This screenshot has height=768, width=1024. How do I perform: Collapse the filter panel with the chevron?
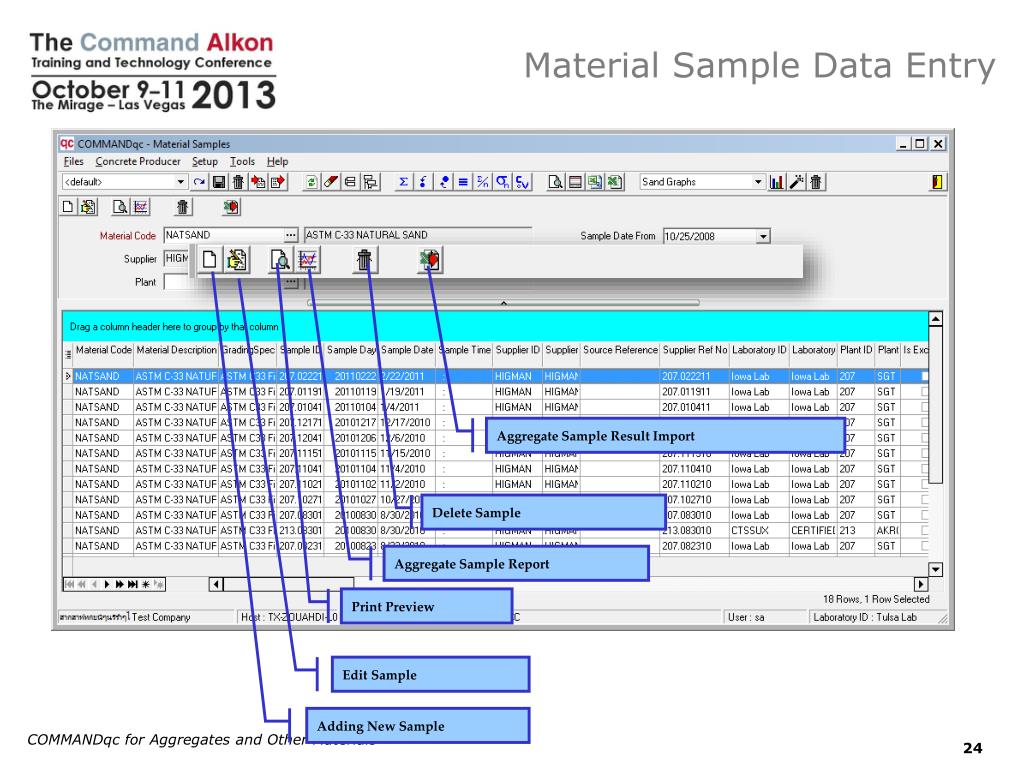504,303
